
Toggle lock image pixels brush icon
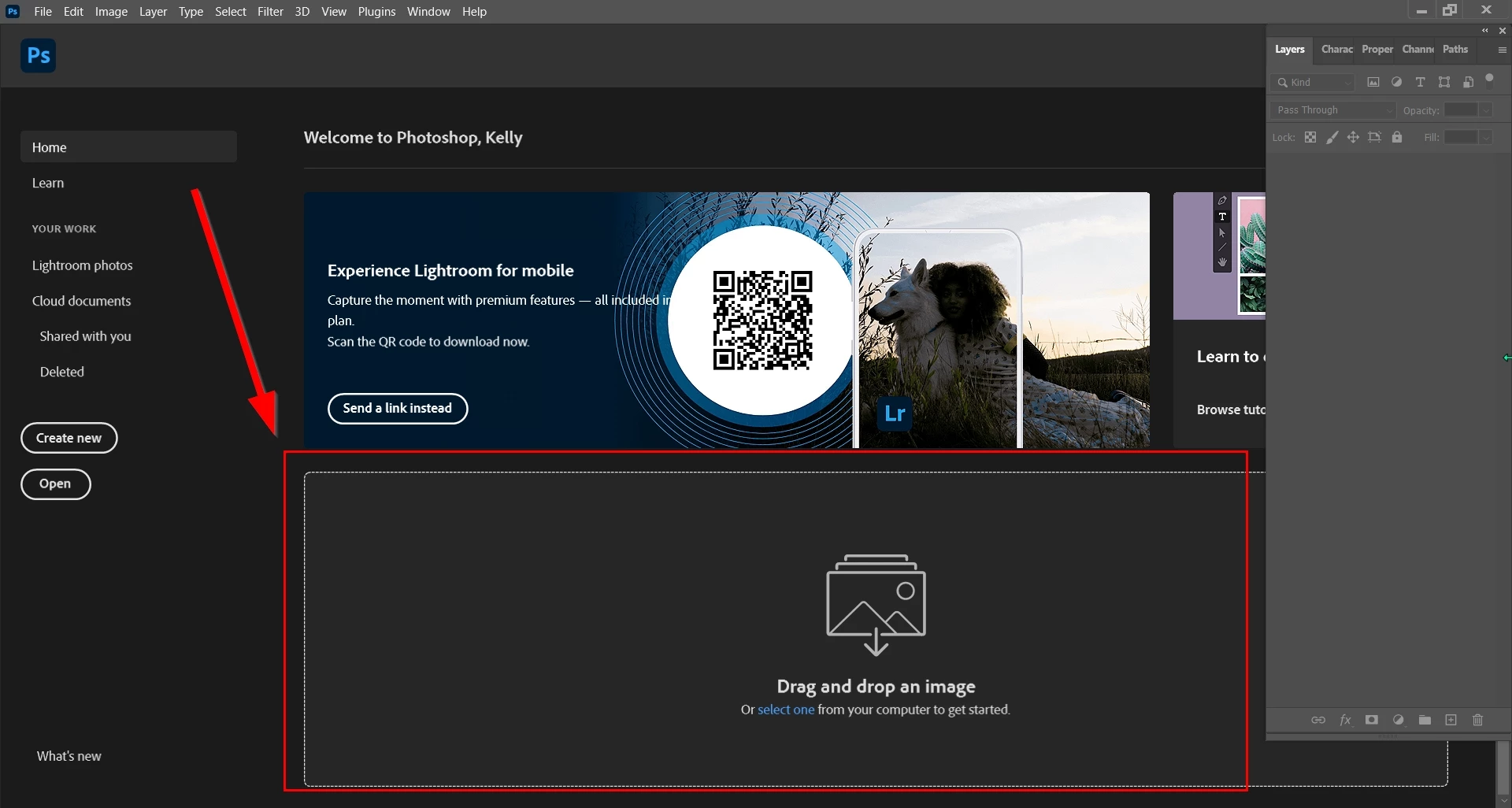coord(1332,137)
